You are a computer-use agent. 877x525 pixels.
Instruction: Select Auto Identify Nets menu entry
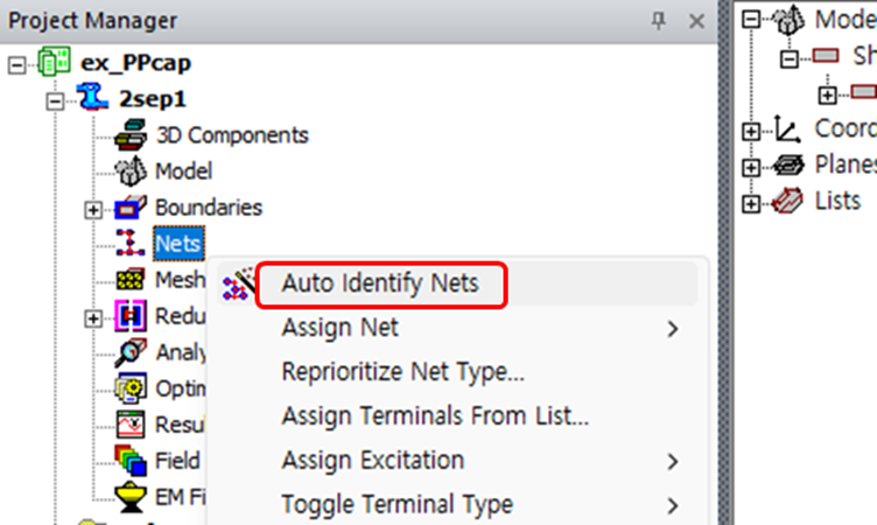(380, 284)
